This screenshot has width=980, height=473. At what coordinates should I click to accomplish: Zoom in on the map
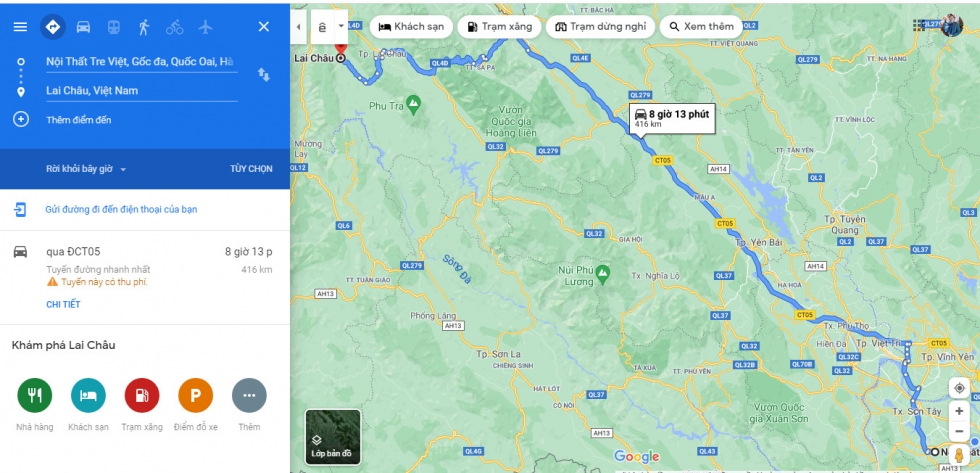959,411
